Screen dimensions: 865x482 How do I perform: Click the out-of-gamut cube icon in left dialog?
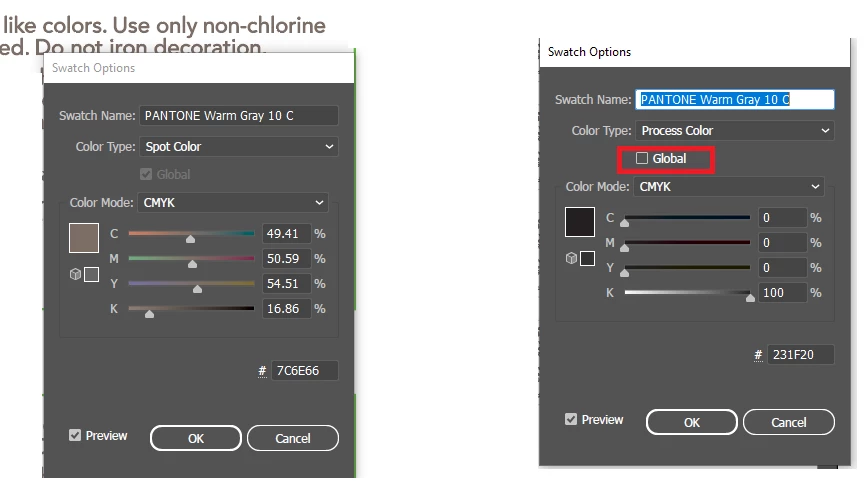75,274
